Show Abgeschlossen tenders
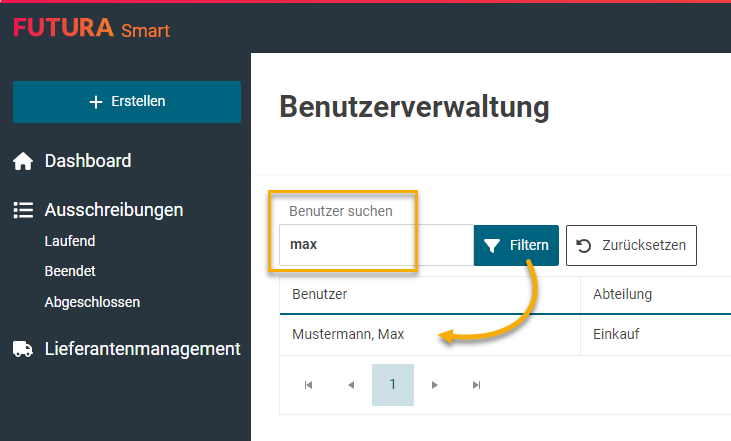Image resolution: width=731 pixels, height=441 pixels. 92,301
